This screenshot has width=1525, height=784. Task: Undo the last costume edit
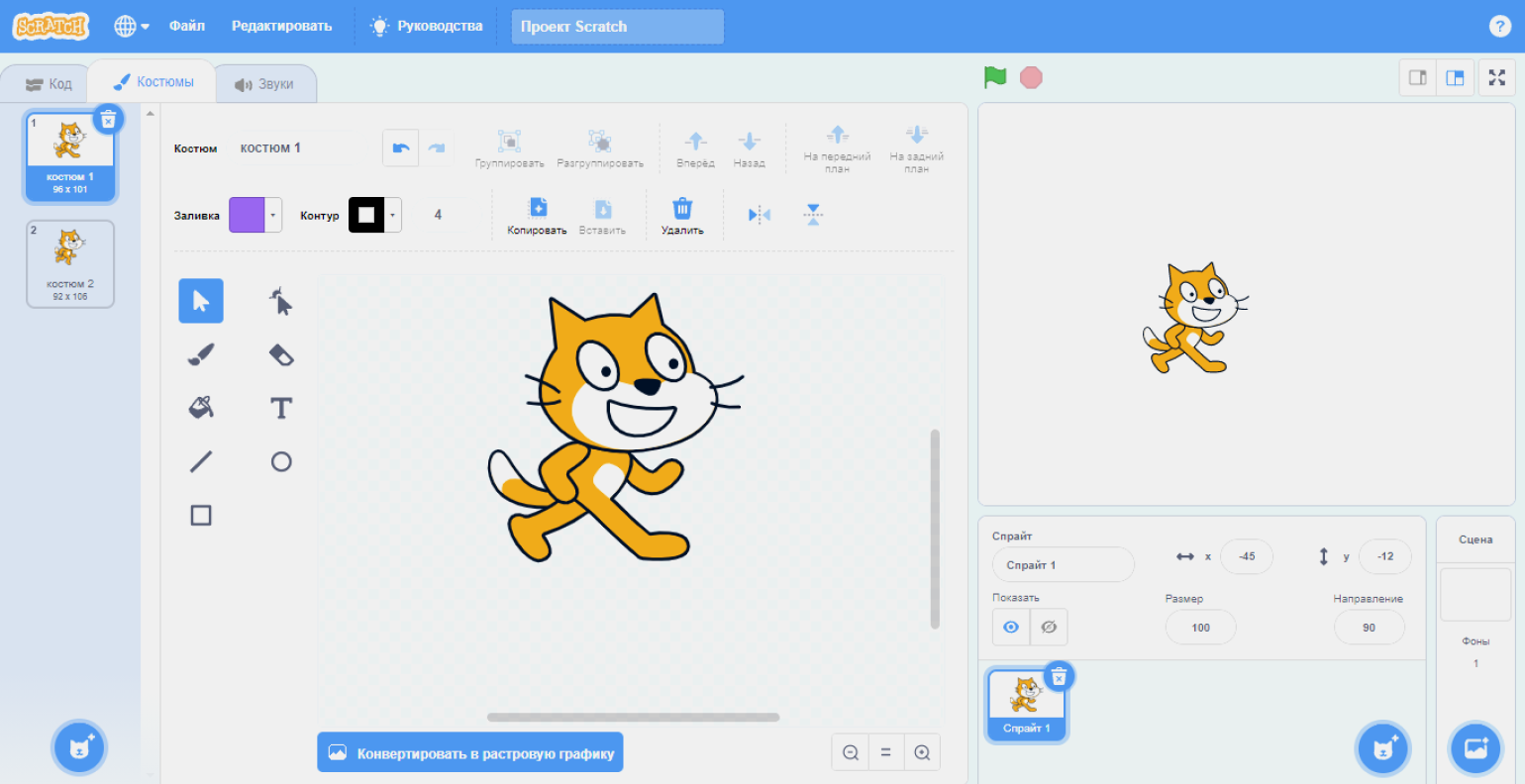pos(401,148)
